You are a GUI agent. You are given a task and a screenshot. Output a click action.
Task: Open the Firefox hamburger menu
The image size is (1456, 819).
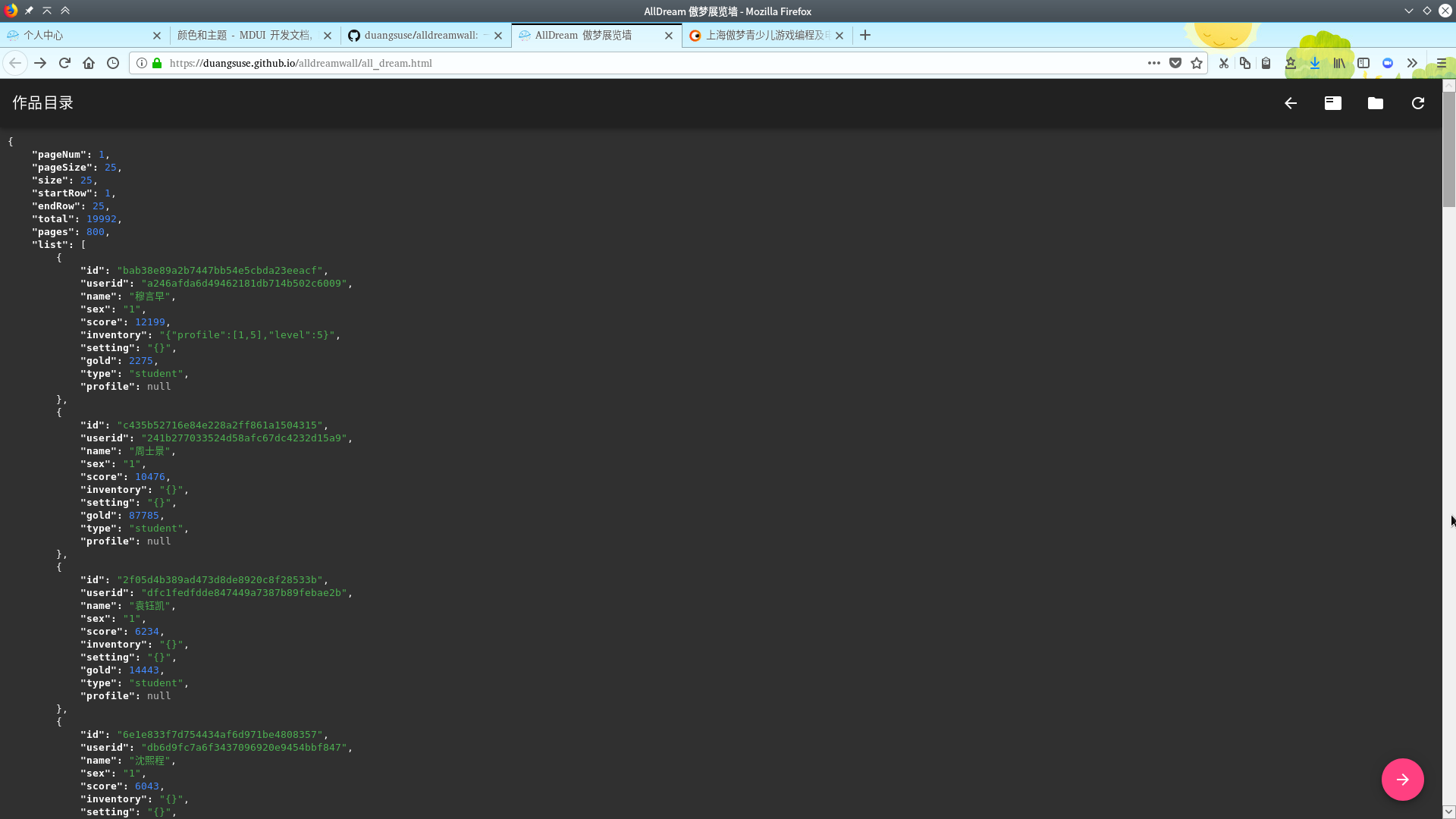click(x=1442, y=63)
